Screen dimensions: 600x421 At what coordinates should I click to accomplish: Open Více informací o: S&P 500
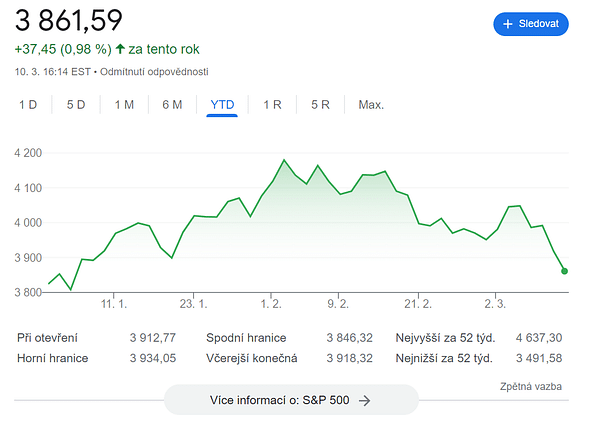[x=291, y=400]
